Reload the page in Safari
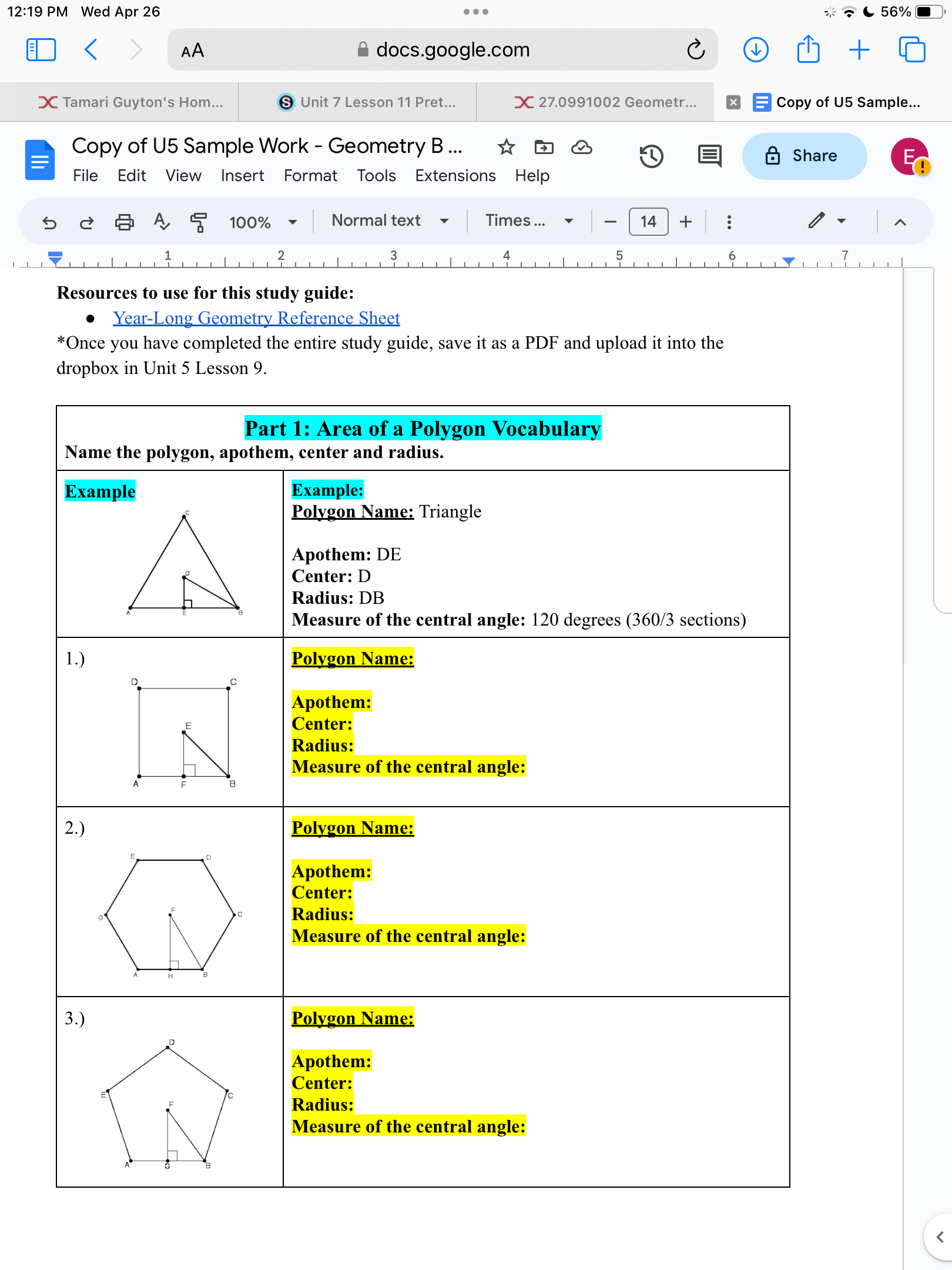The height and width of the screenshot is (1270, 952). [696, 49]
